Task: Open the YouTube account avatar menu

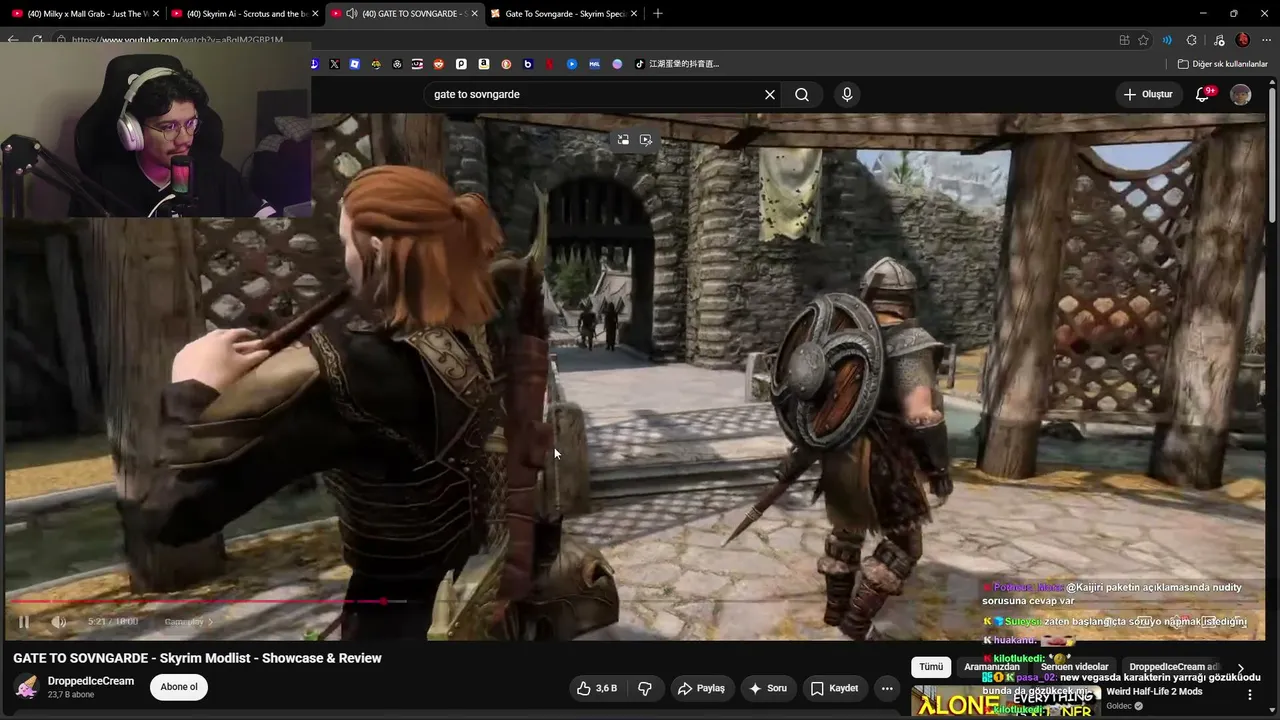Action: [x=1241, y=95]
